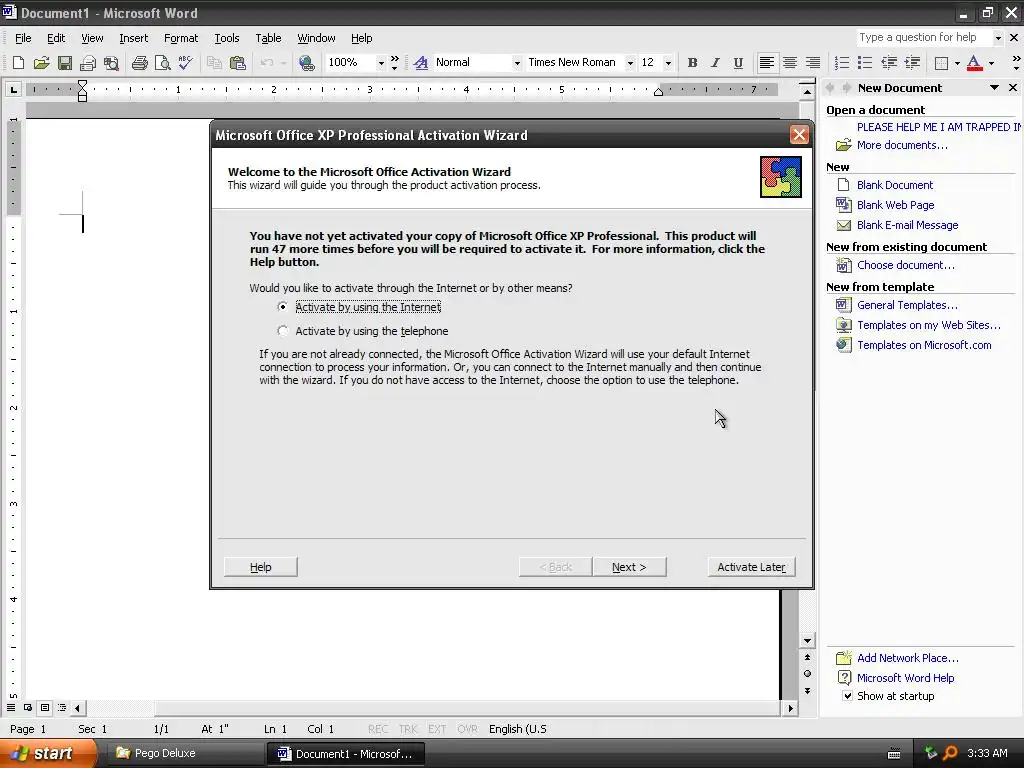Click the Print Preview icon
Viewport: 1024px width, 768px height.
[163, 63]
